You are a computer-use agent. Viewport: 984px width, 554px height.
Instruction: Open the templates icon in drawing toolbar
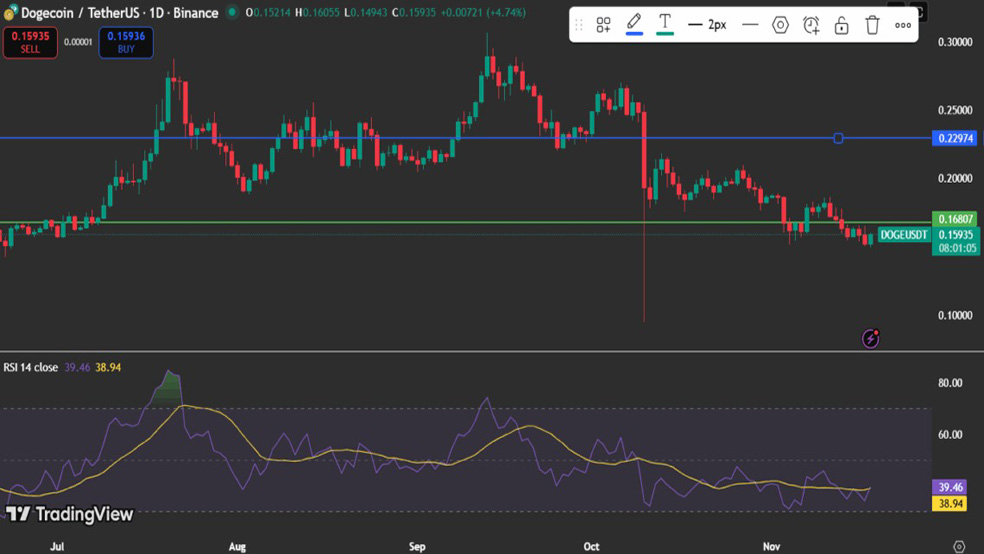tap(603, 25)
